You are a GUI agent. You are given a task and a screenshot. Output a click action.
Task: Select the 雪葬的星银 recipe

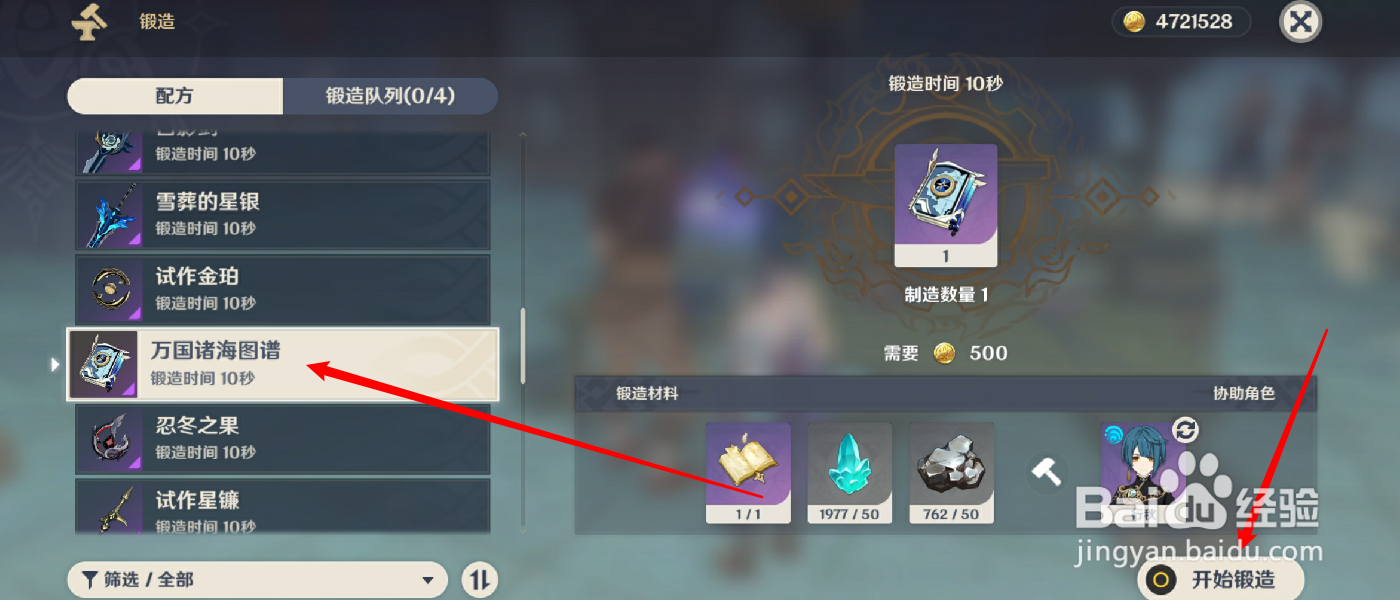282,214
